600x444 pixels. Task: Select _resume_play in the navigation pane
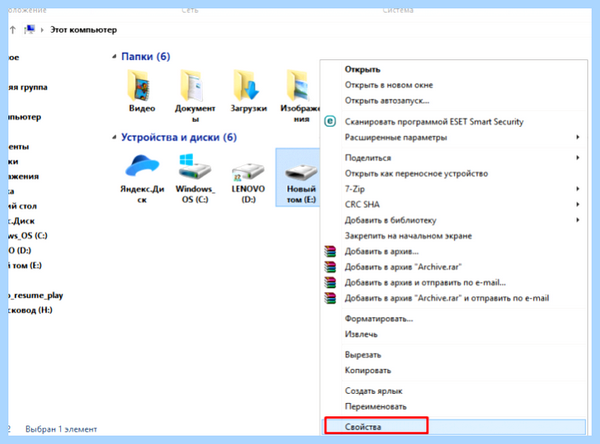click(36, 295)
